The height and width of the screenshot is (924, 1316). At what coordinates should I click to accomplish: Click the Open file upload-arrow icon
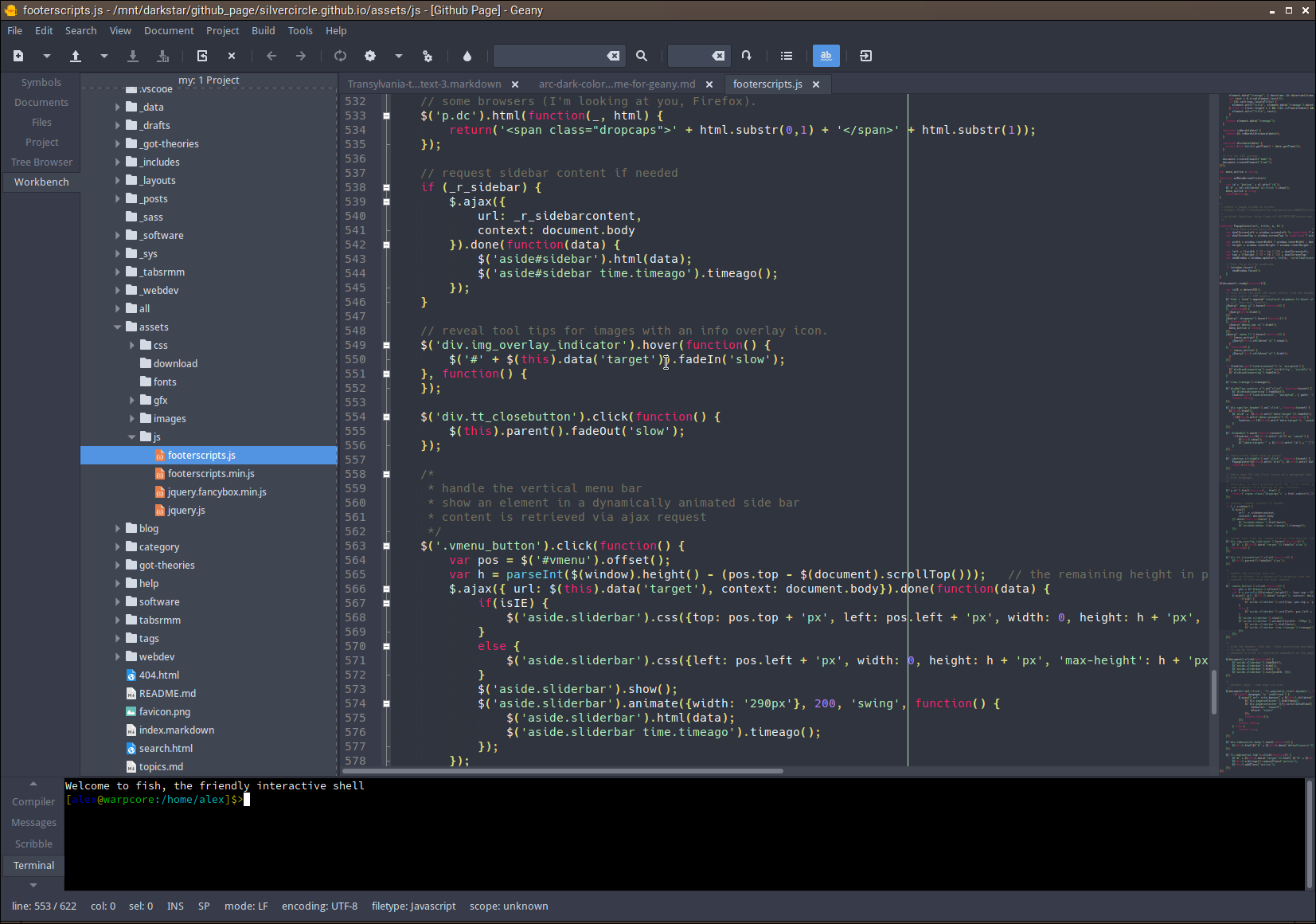pyautogui.click(x=76, y=56)
